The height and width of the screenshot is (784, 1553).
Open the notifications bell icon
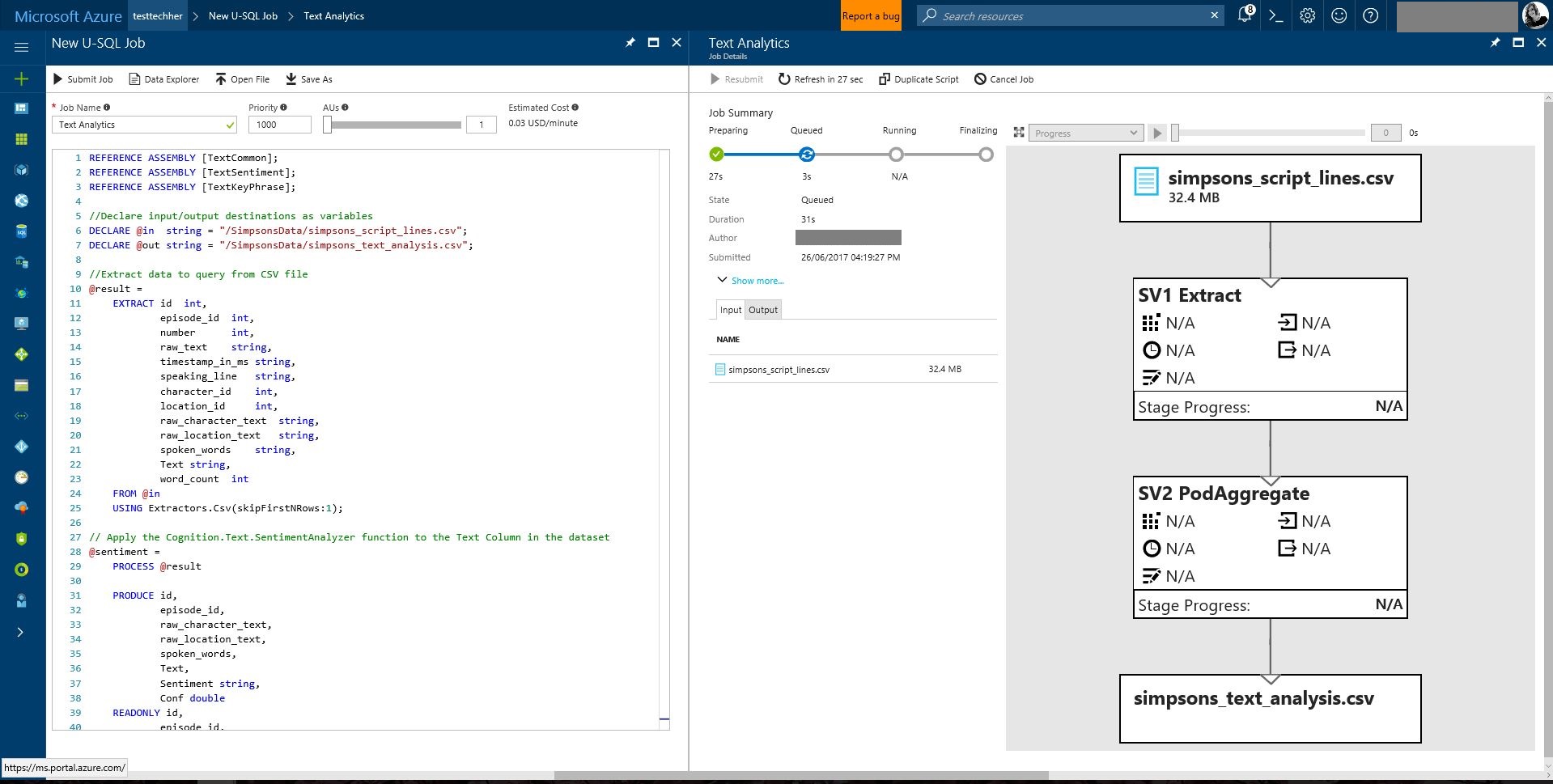tap(1245, 15)
